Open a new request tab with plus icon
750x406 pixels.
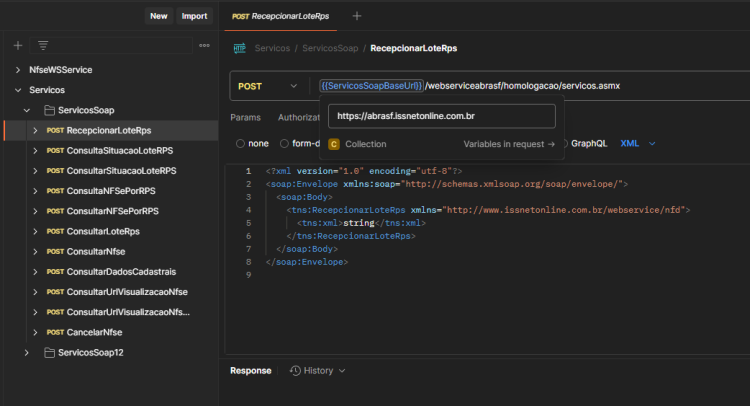click(357, 16)
